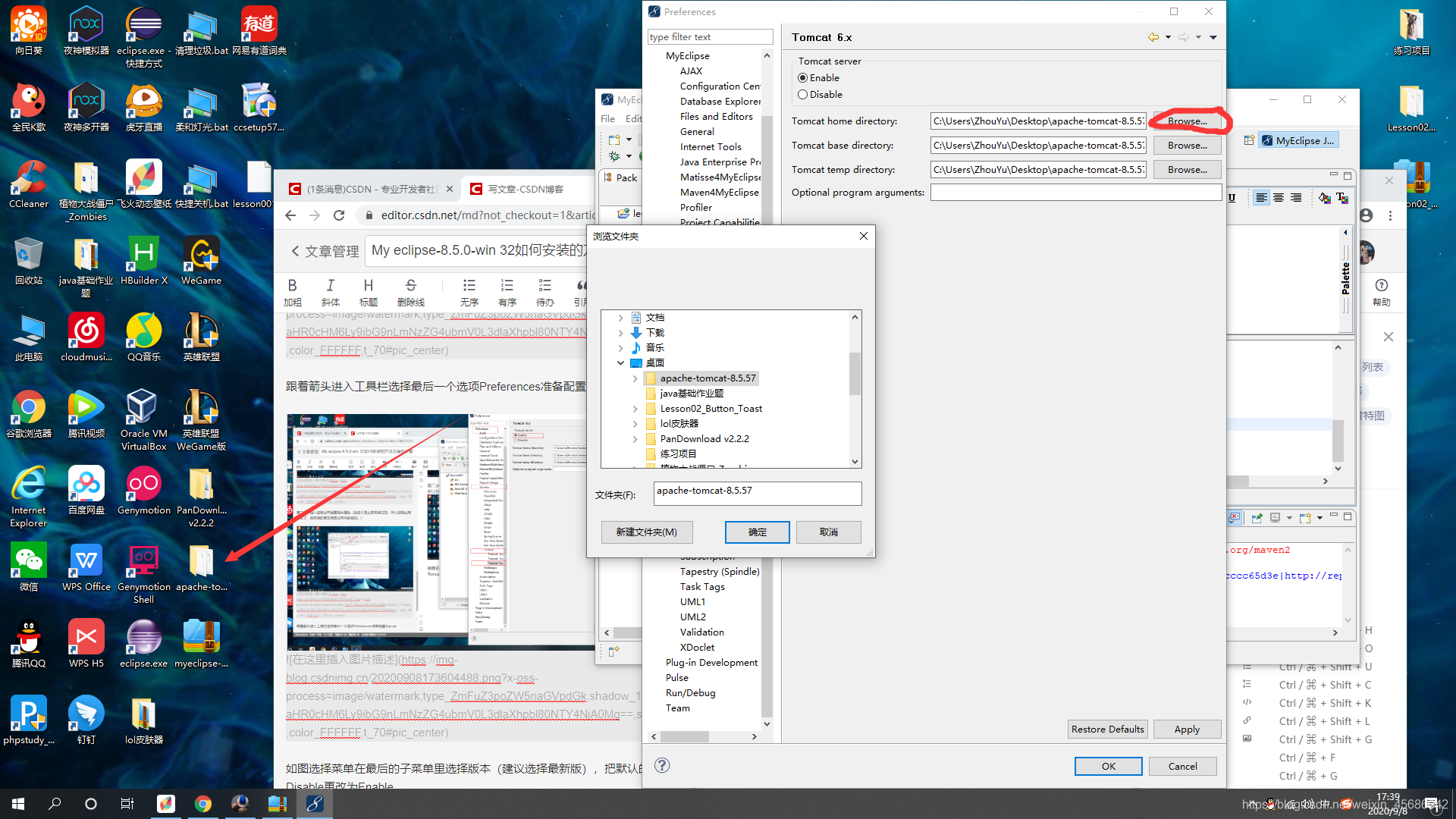Open the eclipse.exe desktop icon
This screenshot has width=1456, height=819.
coord(143,644)
